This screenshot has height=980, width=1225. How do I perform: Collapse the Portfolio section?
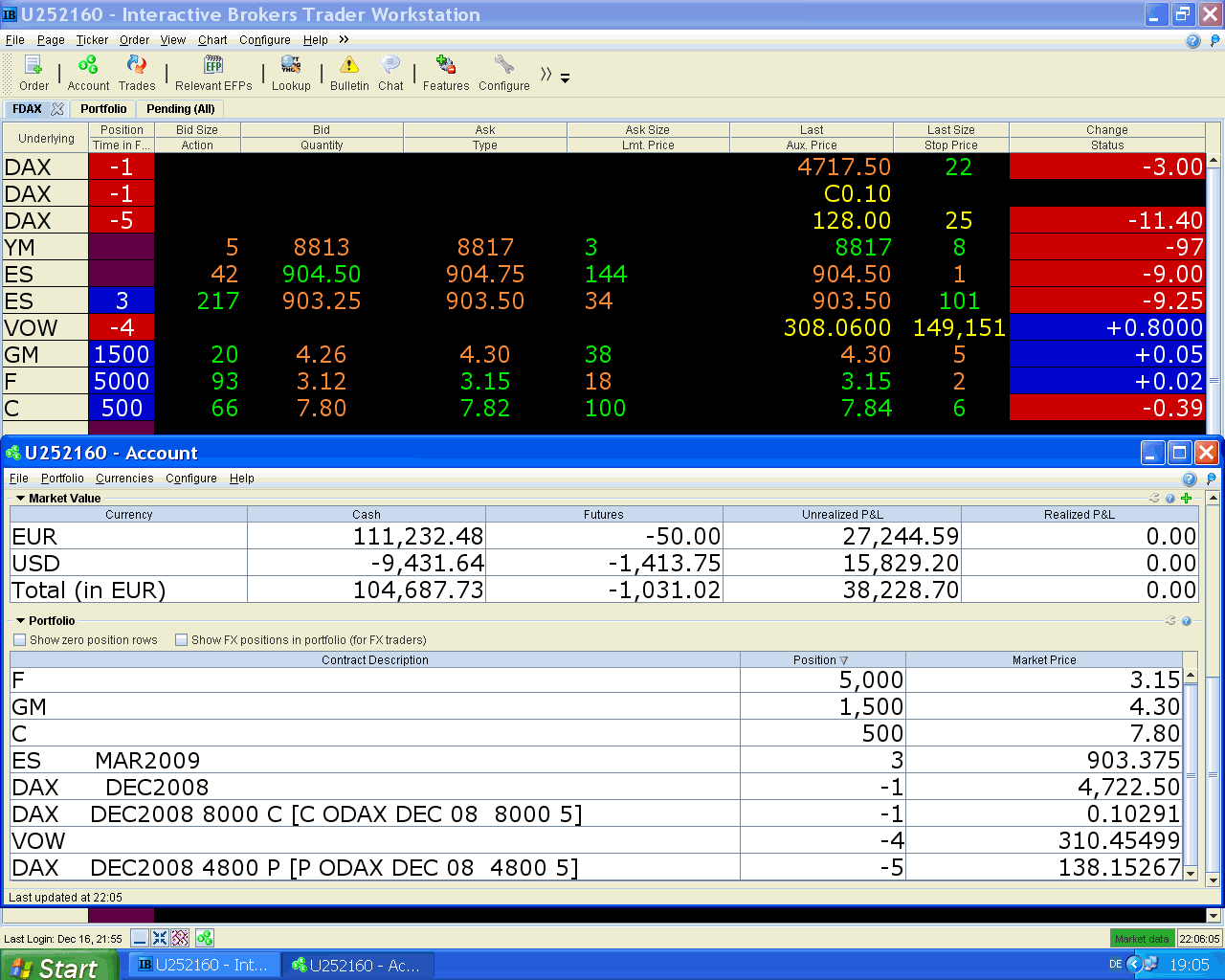pyautogui.click(x=21, y=620)
